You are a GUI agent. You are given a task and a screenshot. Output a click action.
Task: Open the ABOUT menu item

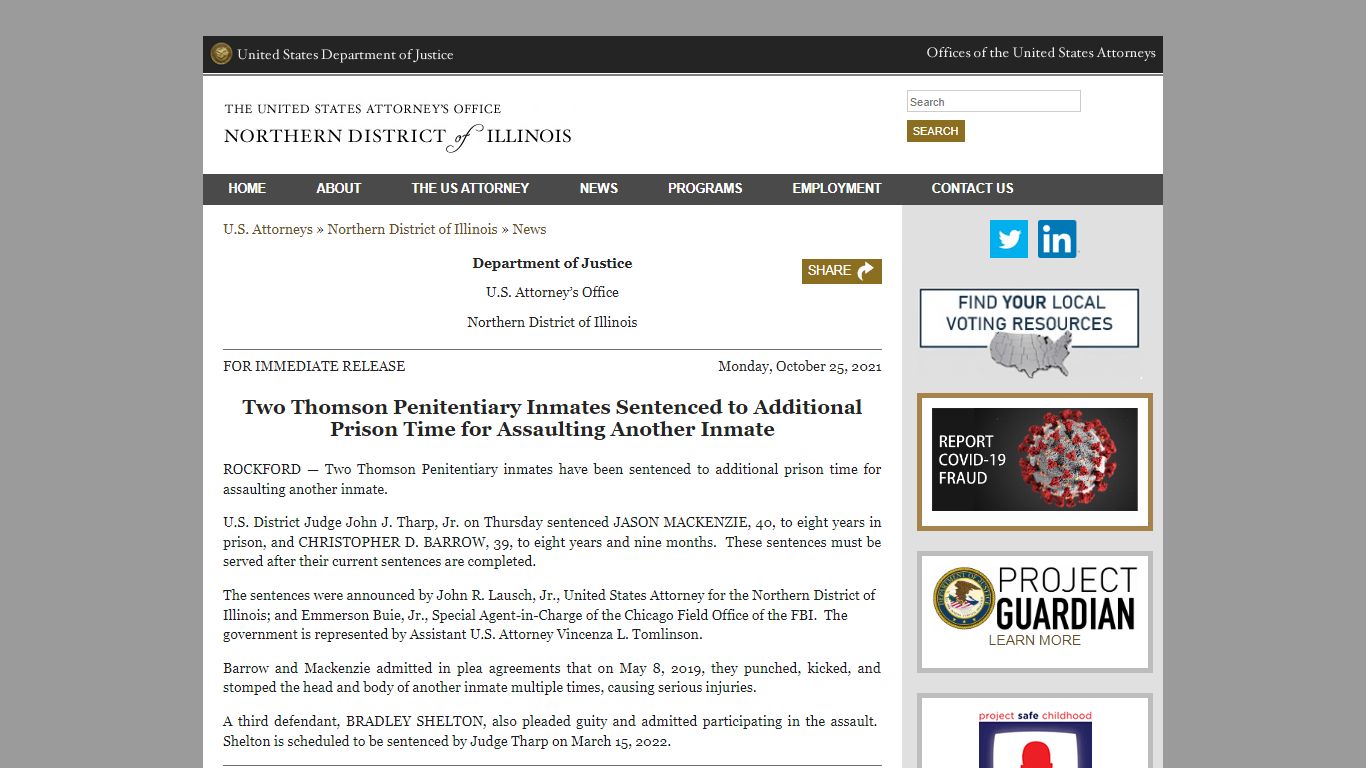[x=339, y=188]
